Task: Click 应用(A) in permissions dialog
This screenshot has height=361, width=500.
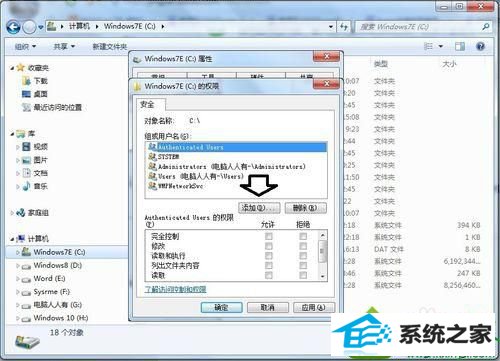Action: [x=314, y=307]
